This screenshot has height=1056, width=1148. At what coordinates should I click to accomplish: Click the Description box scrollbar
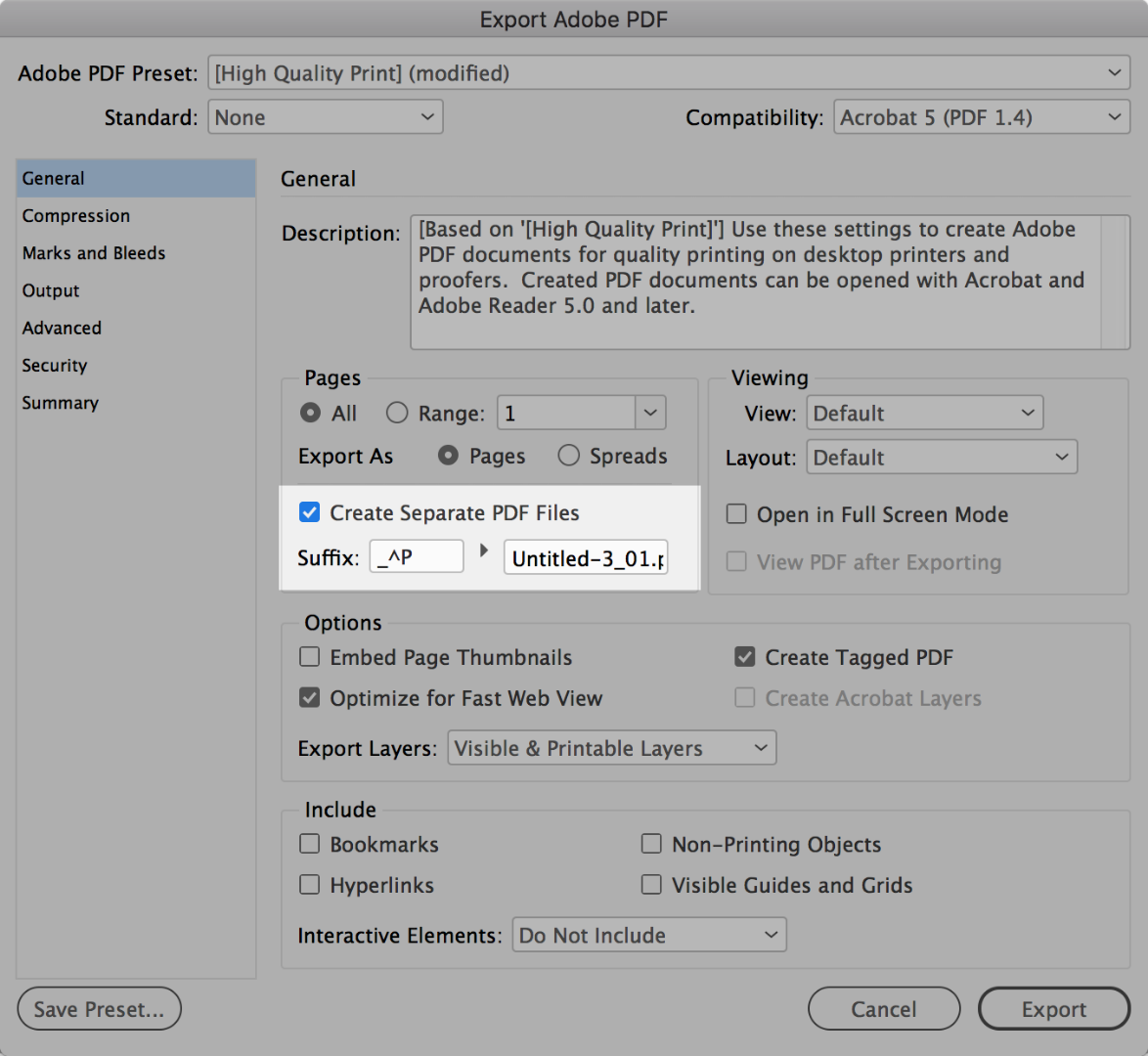(1115, 282)
